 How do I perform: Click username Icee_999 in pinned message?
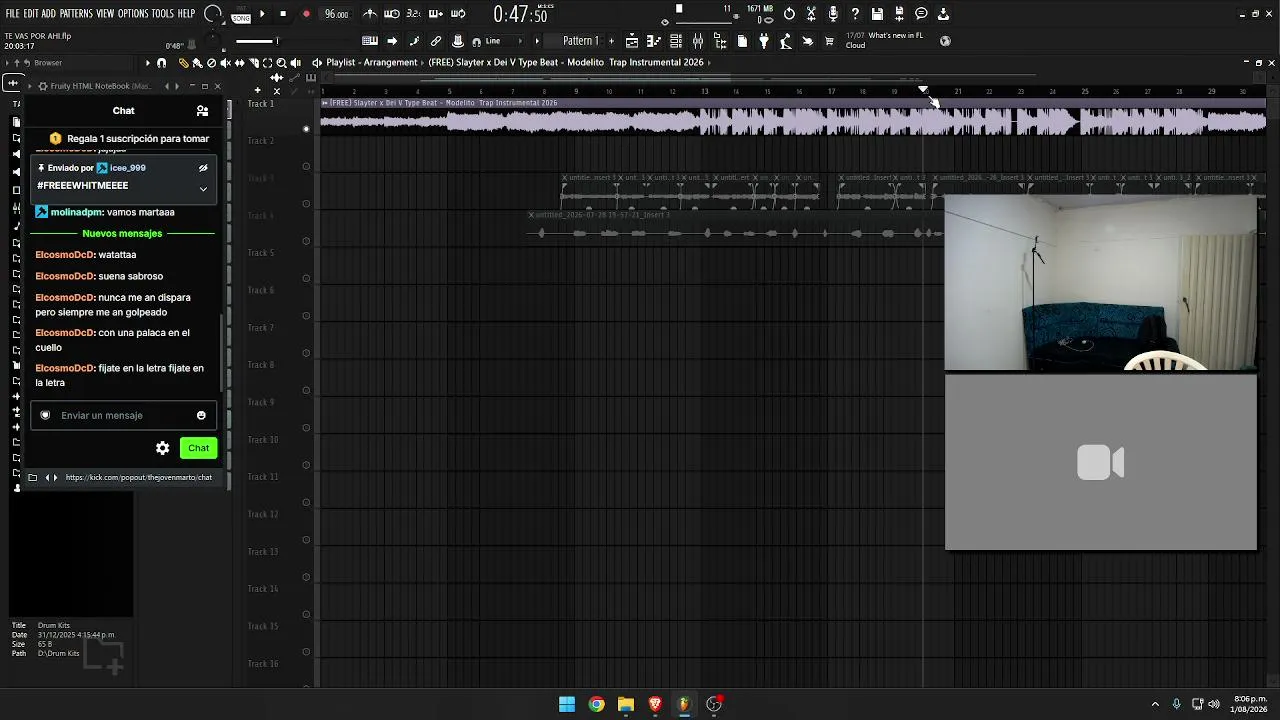pyautogui.click(x=127, y=168)
